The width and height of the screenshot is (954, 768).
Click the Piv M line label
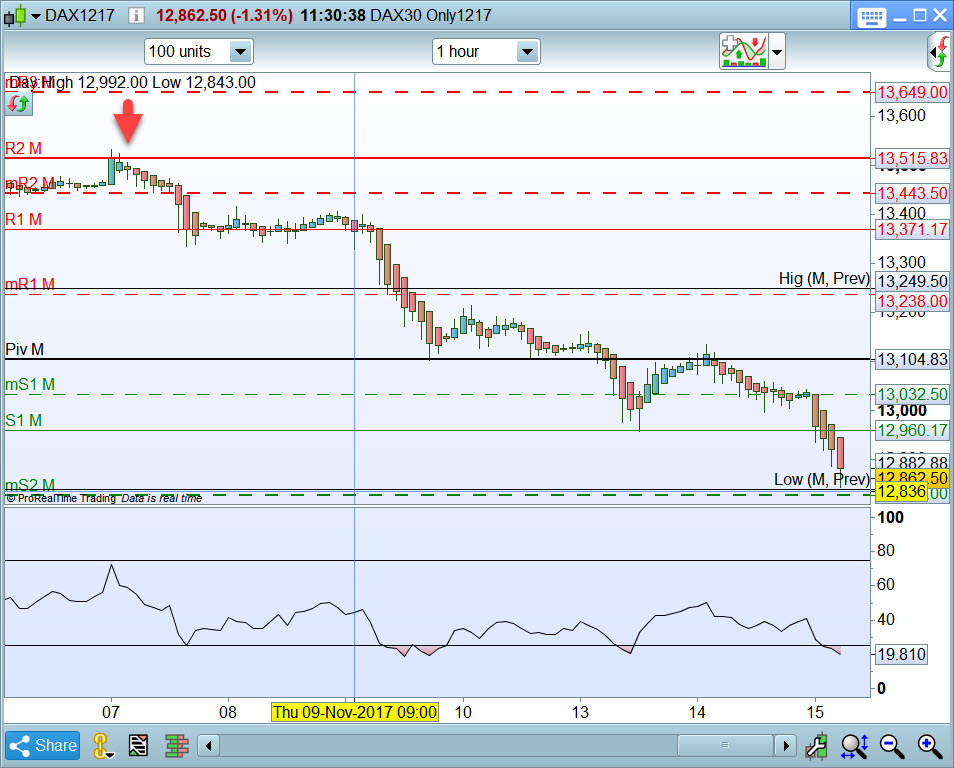[x=24, y=349]
